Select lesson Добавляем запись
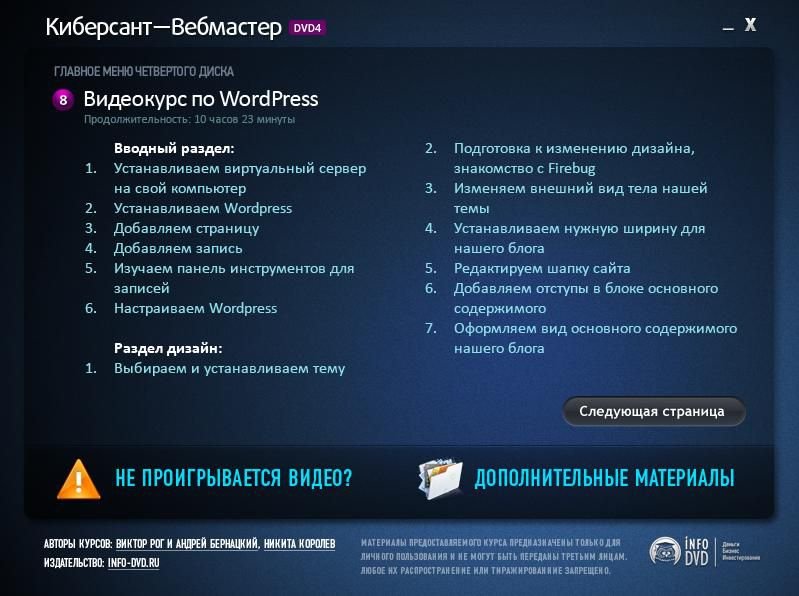The width and height of the screenshot is (799, 596). [x=178, y=249]
